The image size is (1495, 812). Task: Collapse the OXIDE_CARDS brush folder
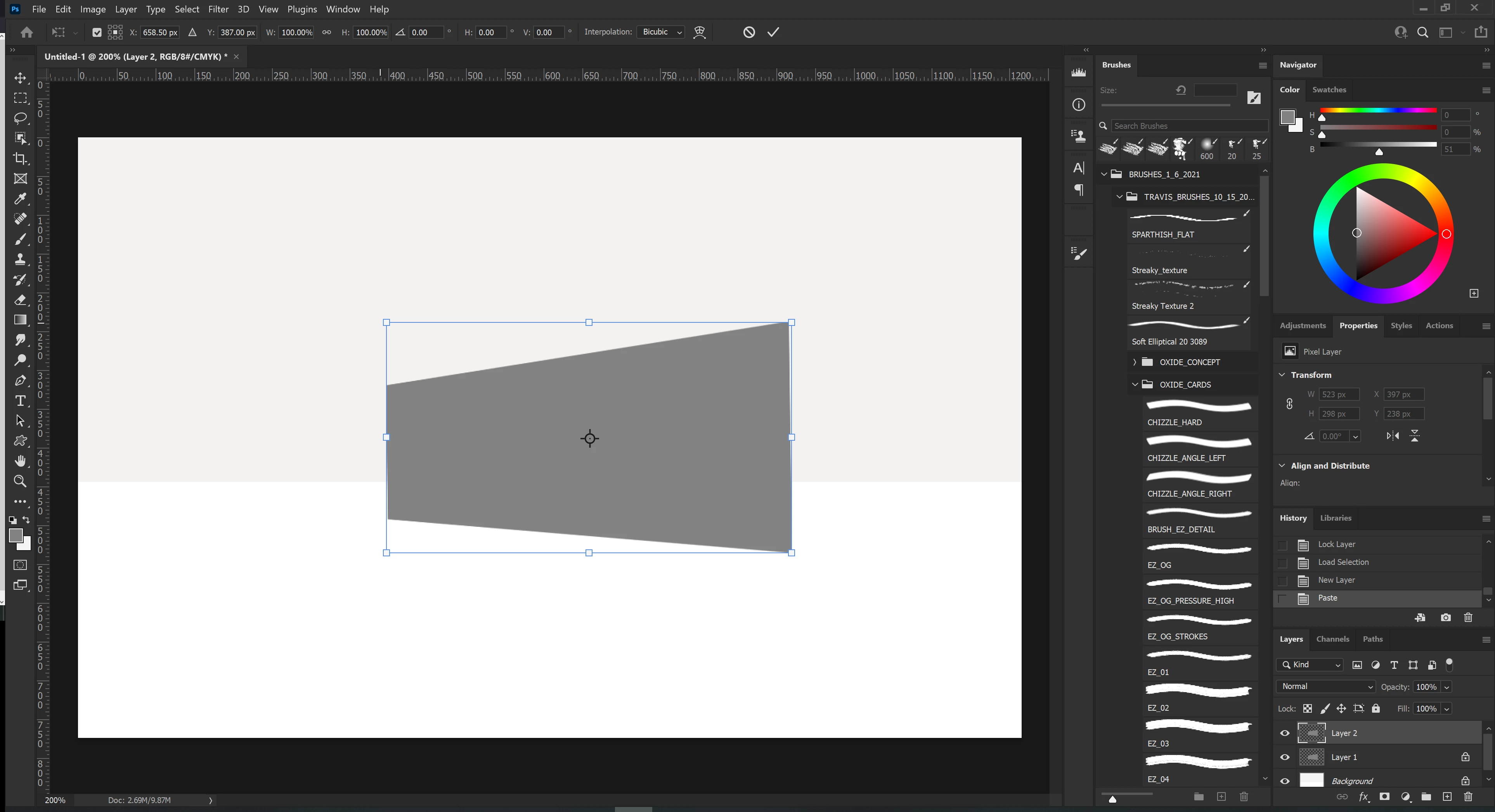pos(1135,385)
